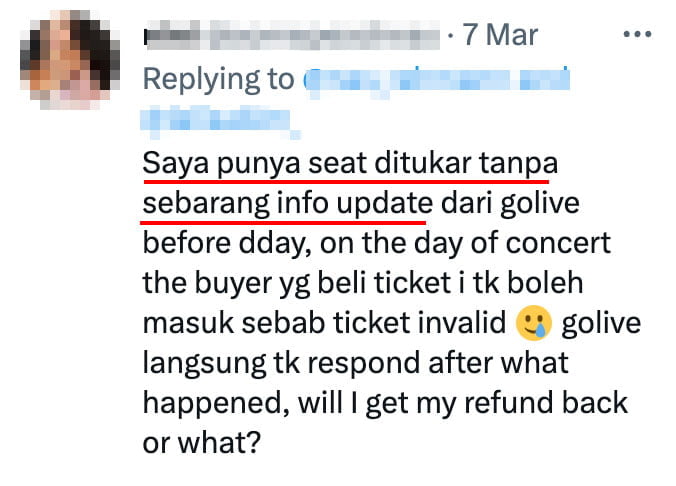Click the word "refund"
676x486 pixels.
pyautogui.click(x=509, y=402)
